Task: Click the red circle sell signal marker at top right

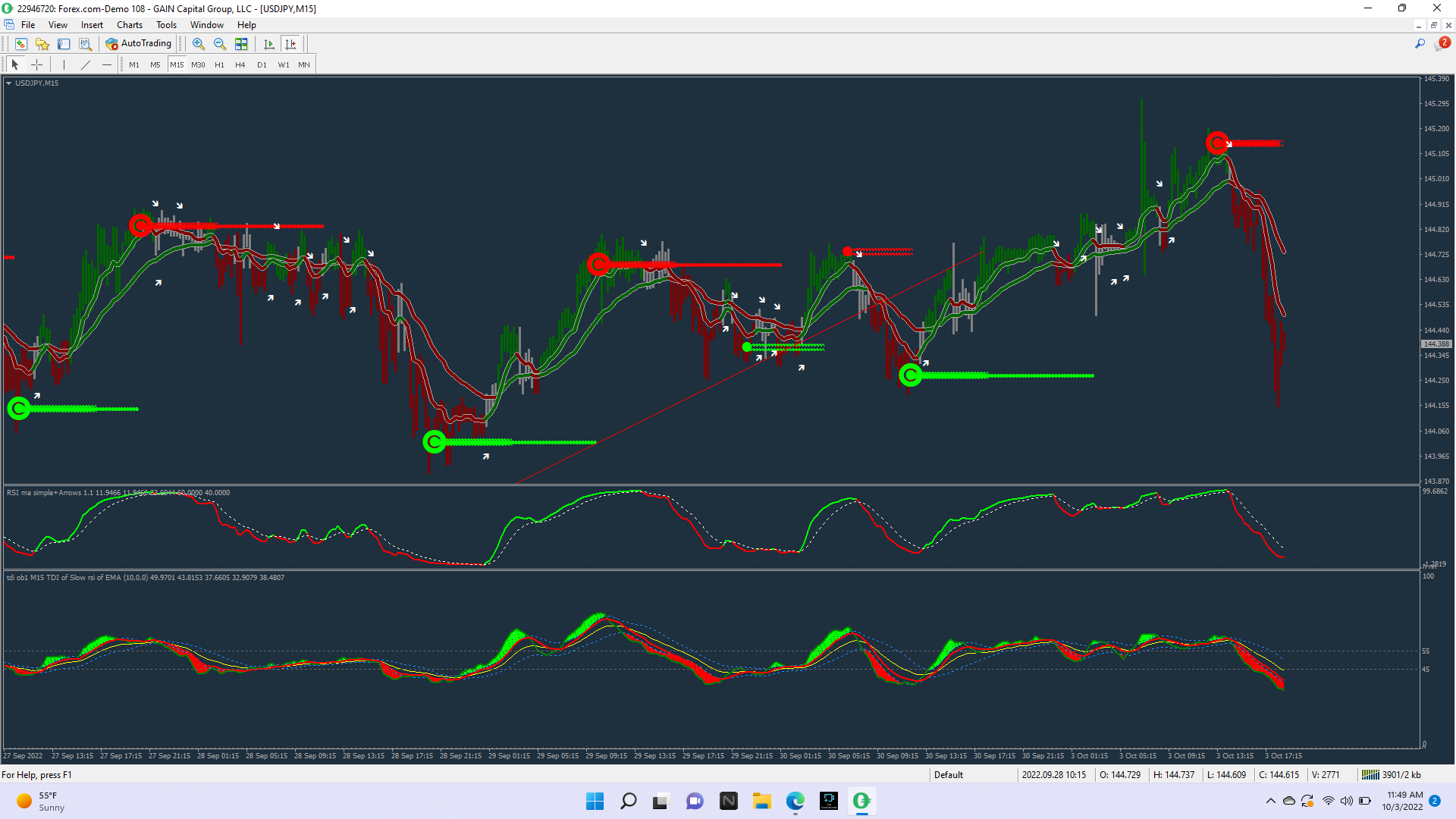Action: (x=1217, y=143)
